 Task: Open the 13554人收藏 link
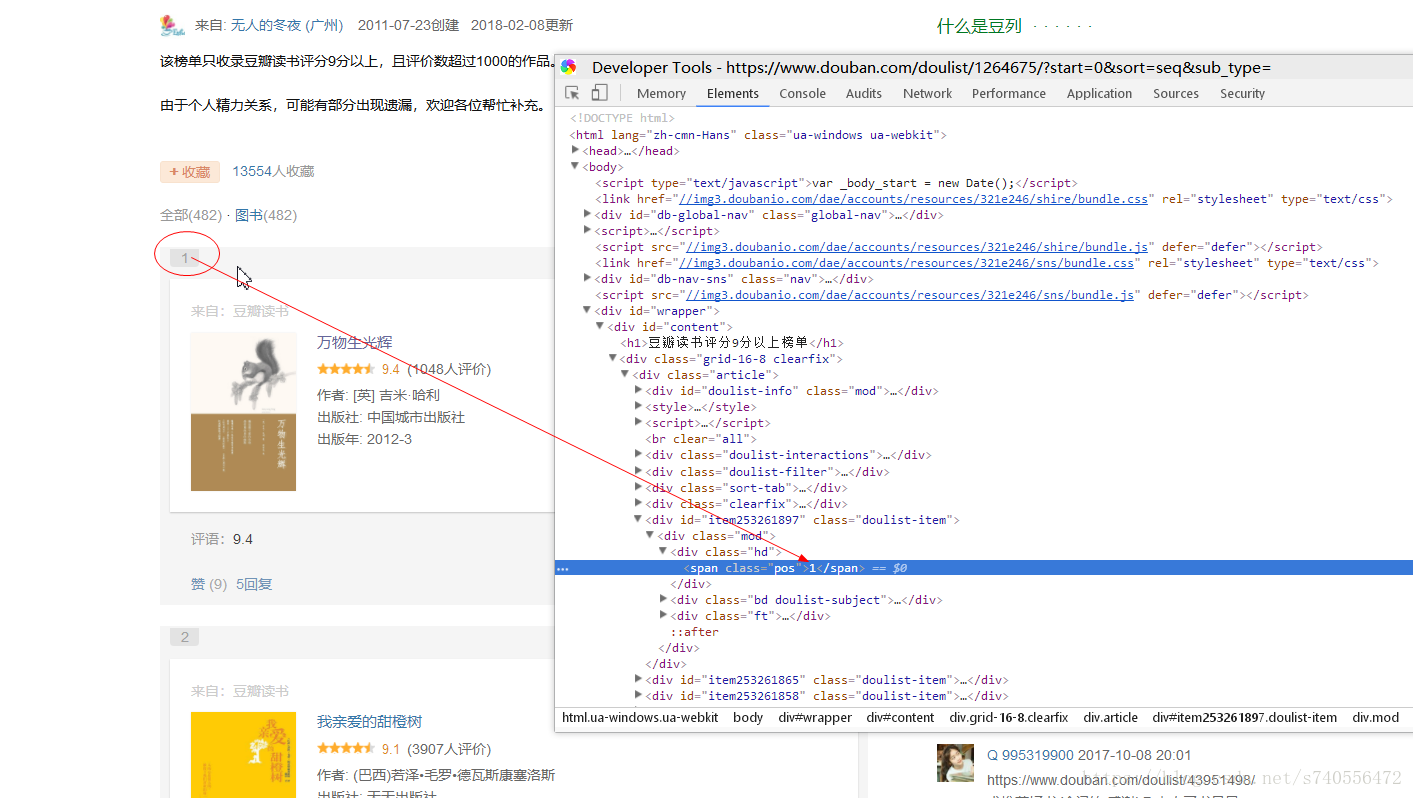click(273, 171)
